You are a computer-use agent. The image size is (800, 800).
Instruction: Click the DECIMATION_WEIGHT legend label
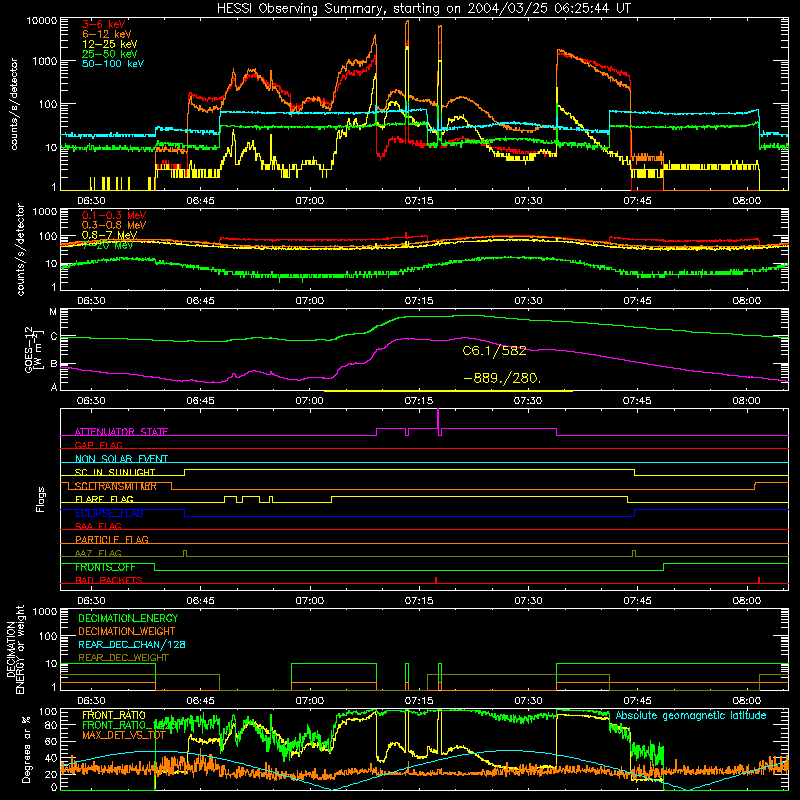(x=127, y=631)
